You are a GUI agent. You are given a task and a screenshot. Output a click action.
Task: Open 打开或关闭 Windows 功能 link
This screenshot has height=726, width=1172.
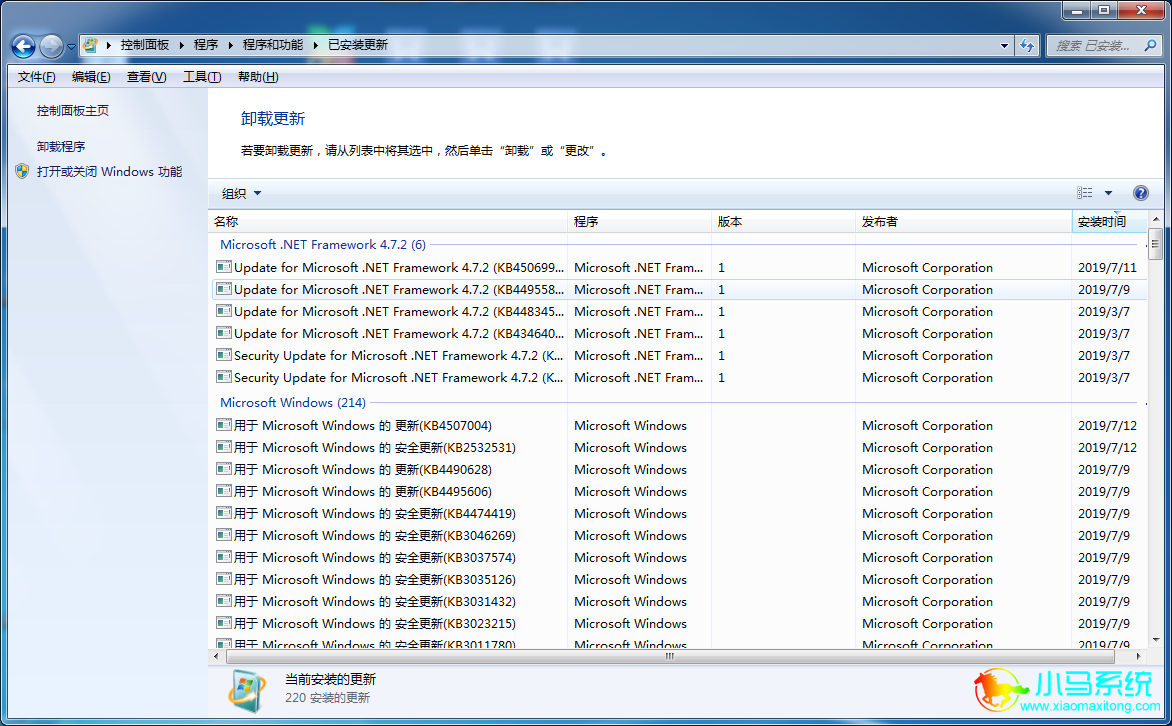point(109,171)
